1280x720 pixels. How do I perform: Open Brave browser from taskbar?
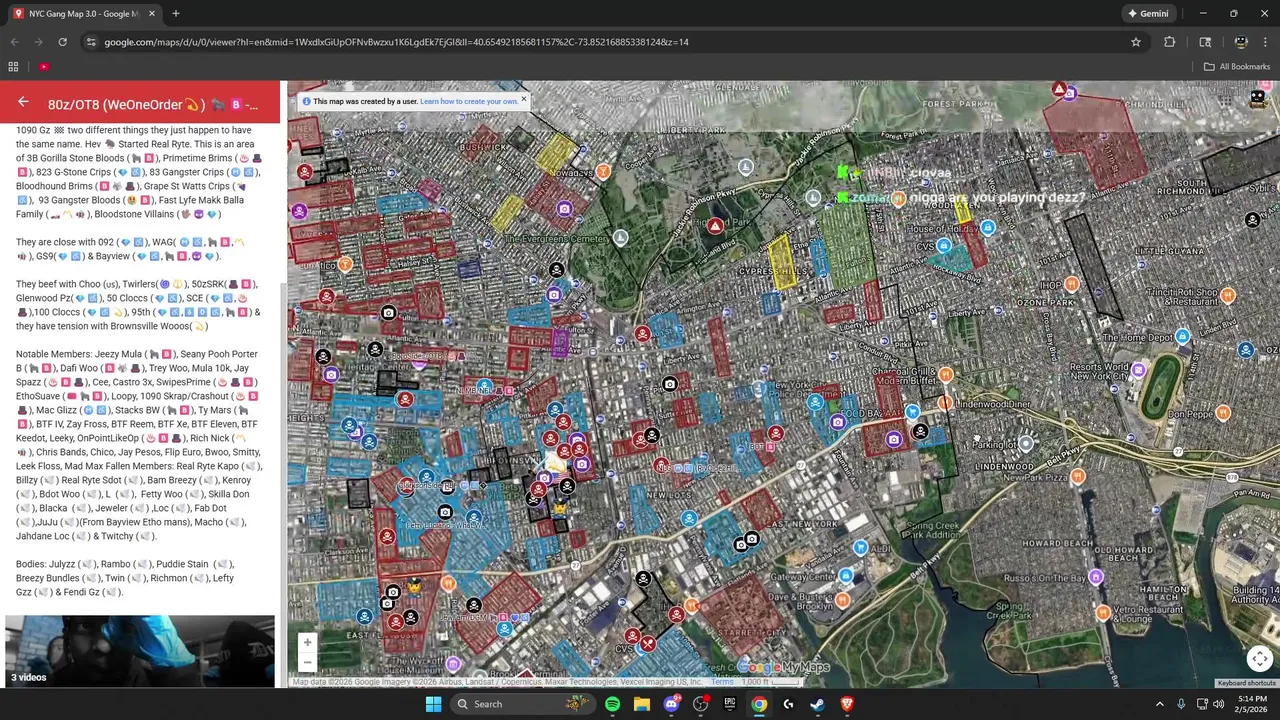(847, 704)
